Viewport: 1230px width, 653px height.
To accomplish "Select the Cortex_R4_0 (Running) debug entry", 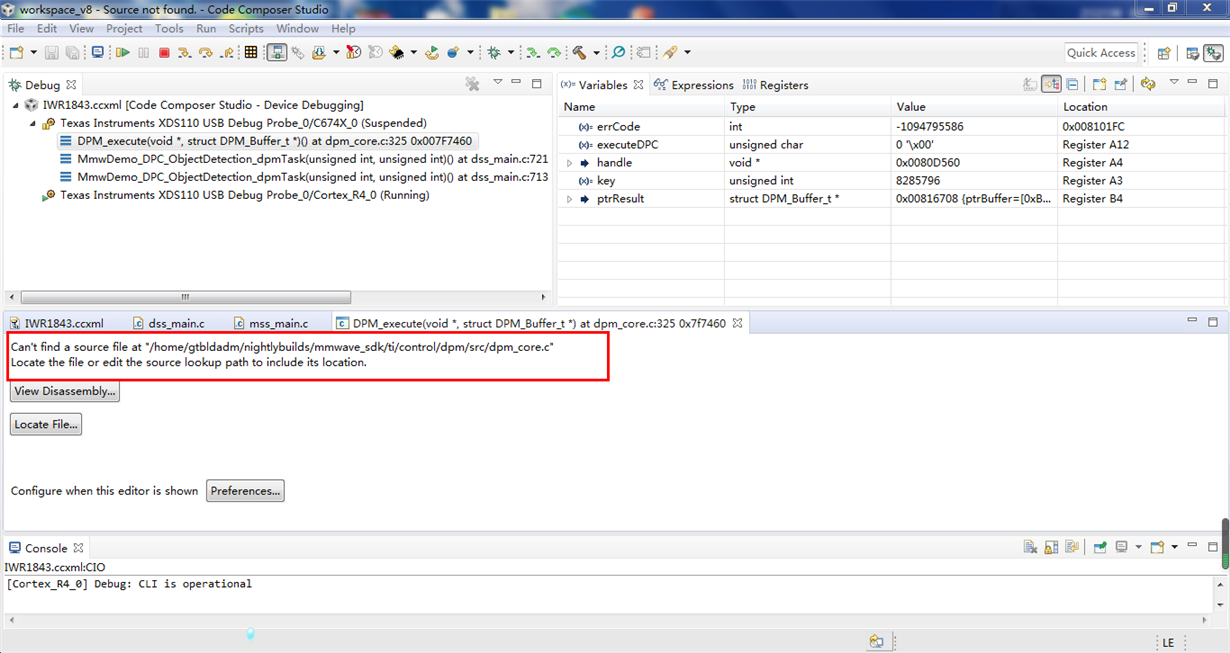I will 235,195.
